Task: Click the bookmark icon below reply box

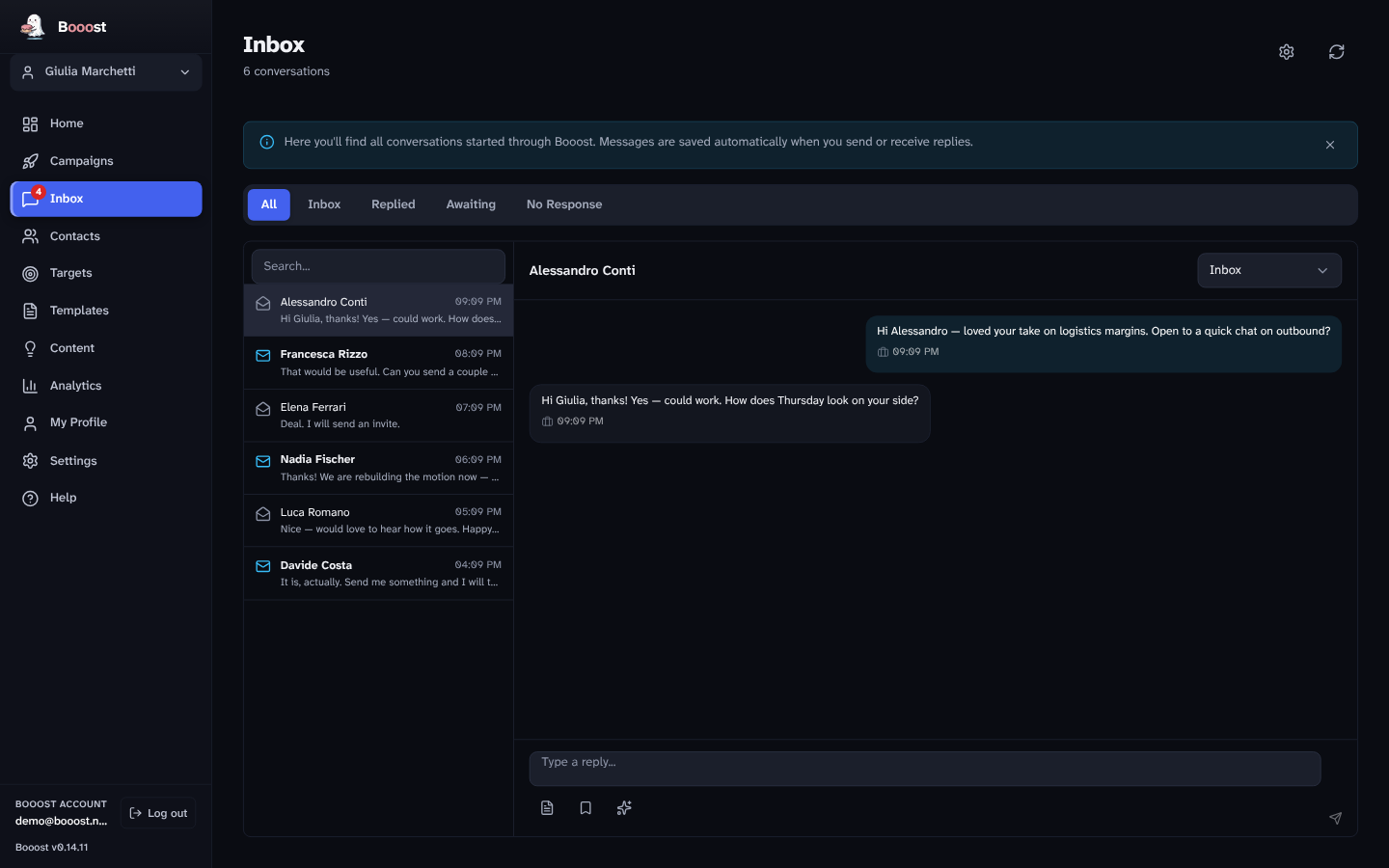Action: 586,808
